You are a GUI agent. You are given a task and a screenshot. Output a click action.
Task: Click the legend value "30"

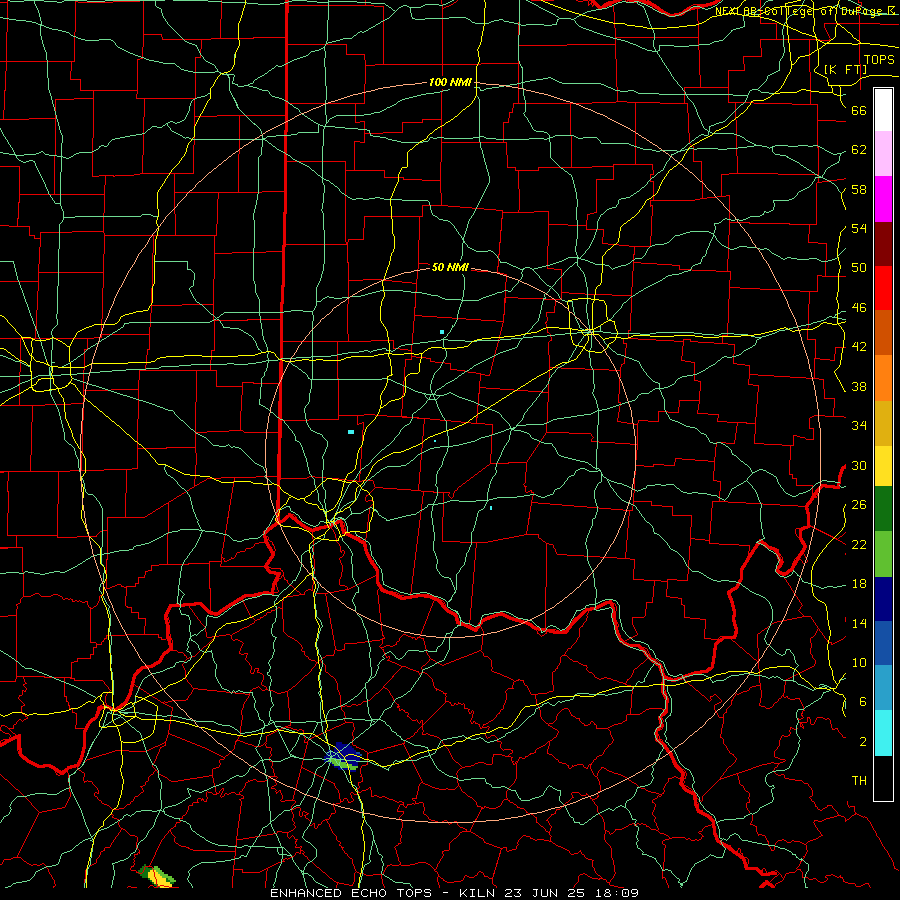pyautogui.click(x=859, y=465)
